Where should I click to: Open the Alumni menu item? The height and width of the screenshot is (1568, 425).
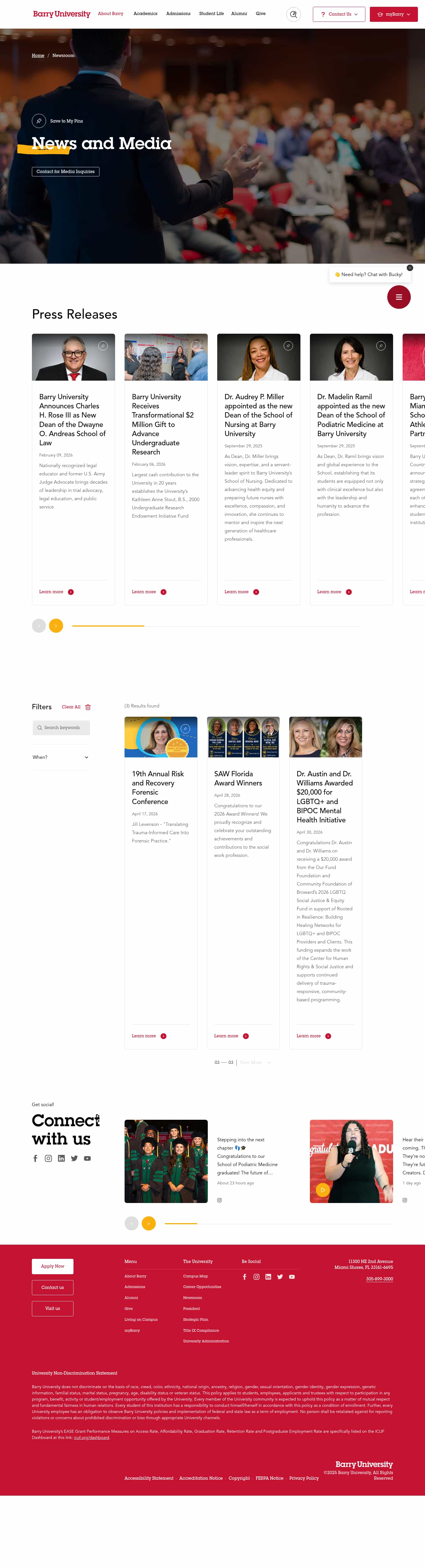(x=239, y=13)
